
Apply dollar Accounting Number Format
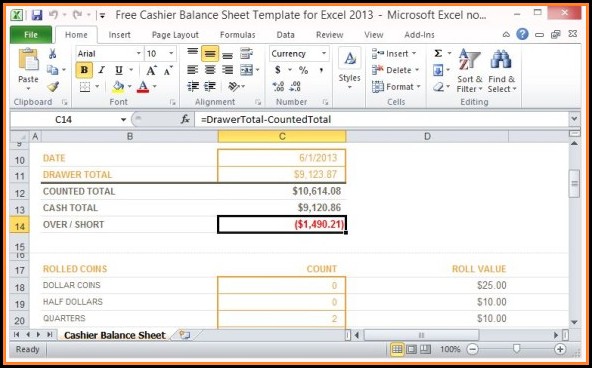[278, 70]
